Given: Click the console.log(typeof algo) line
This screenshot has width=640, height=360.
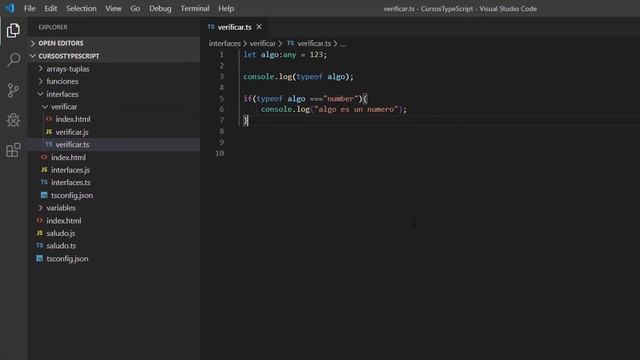Looking at the screenshot, I should point(298,76).
